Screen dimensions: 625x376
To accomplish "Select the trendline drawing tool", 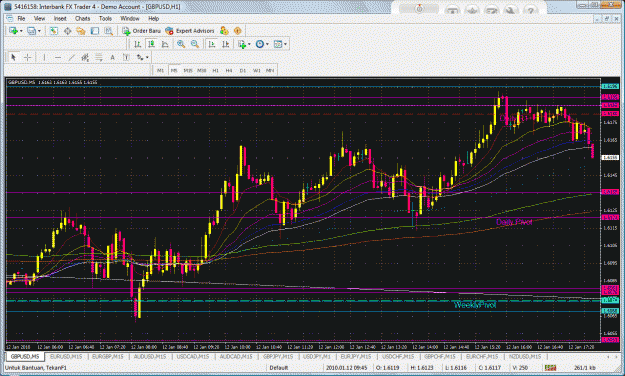I will tap(71, 57).
